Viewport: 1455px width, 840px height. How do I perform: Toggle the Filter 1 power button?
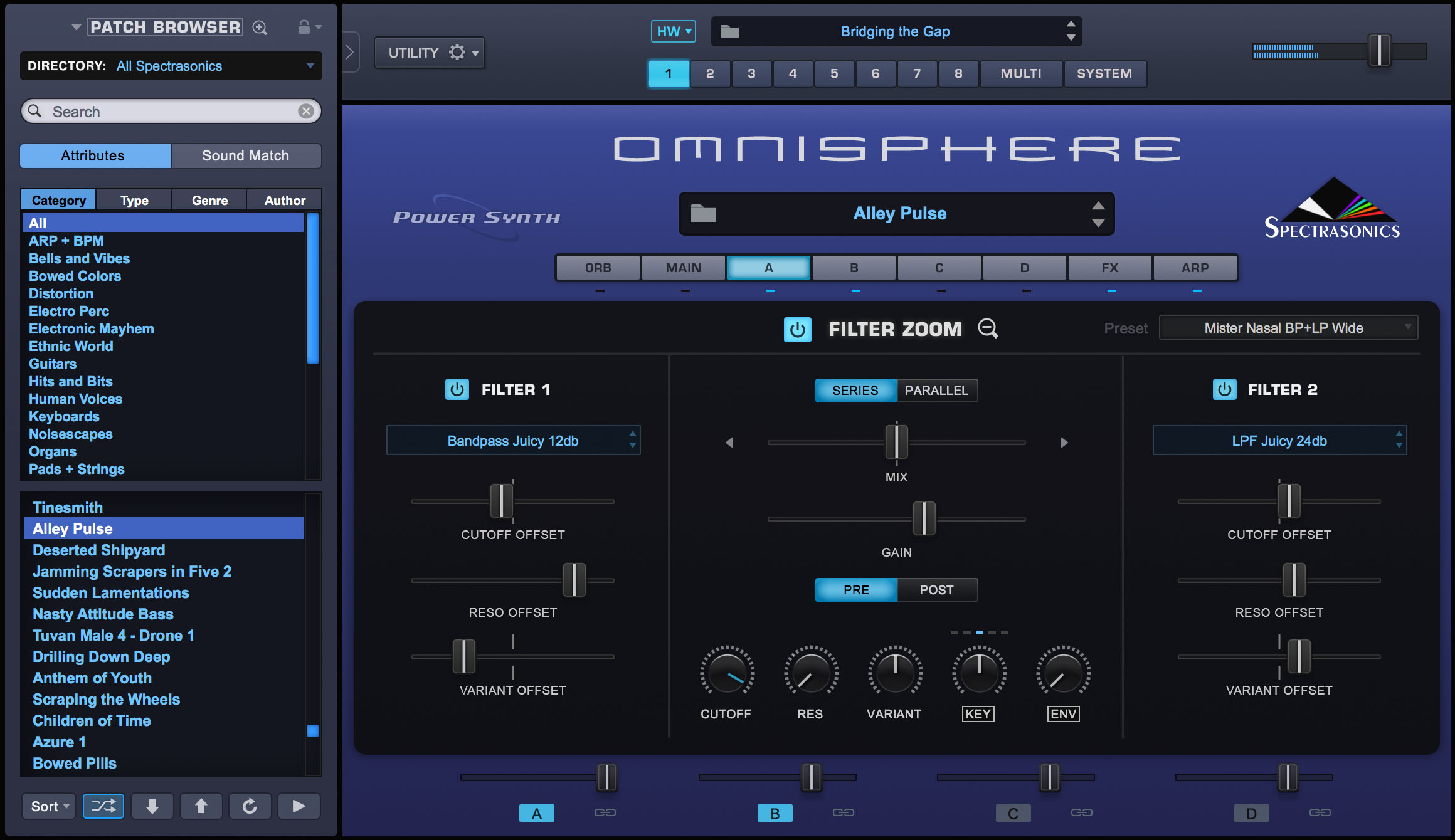pyautogui.click(x=457, y=389)
